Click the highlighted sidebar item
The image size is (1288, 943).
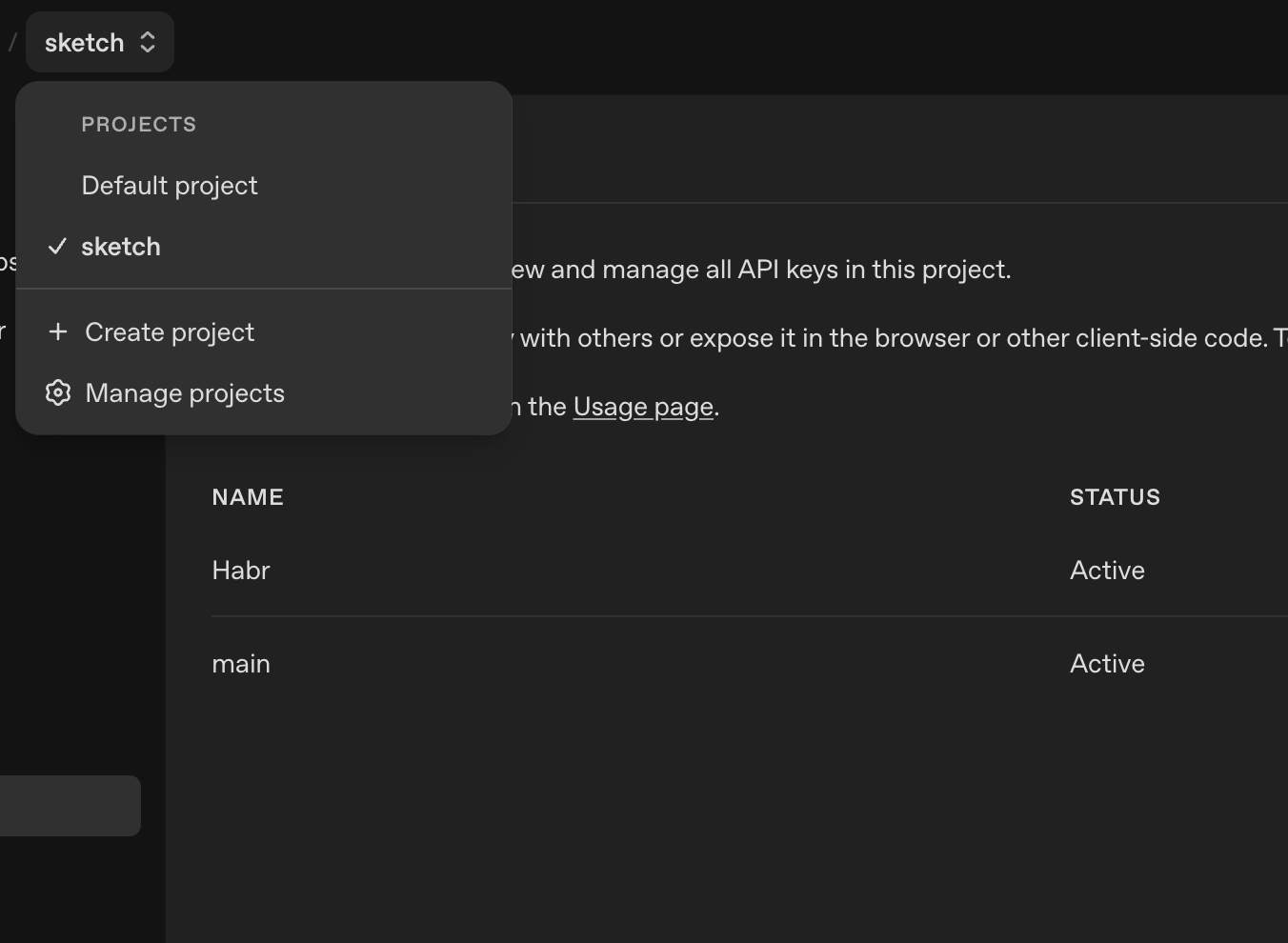(x=70, y=806)
